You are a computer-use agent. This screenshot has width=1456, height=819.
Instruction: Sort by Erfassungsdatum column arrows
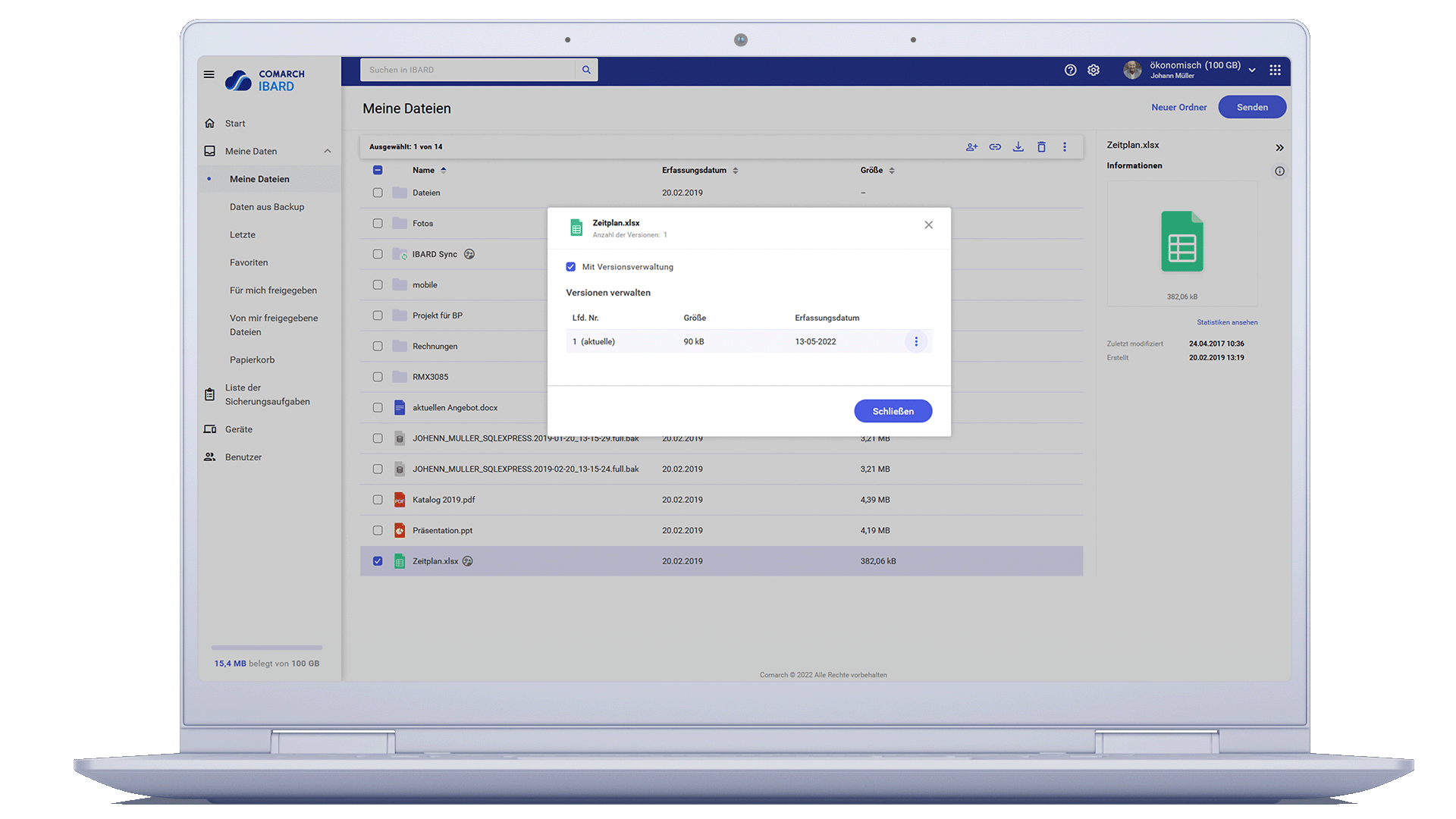(x=736, y=171)
